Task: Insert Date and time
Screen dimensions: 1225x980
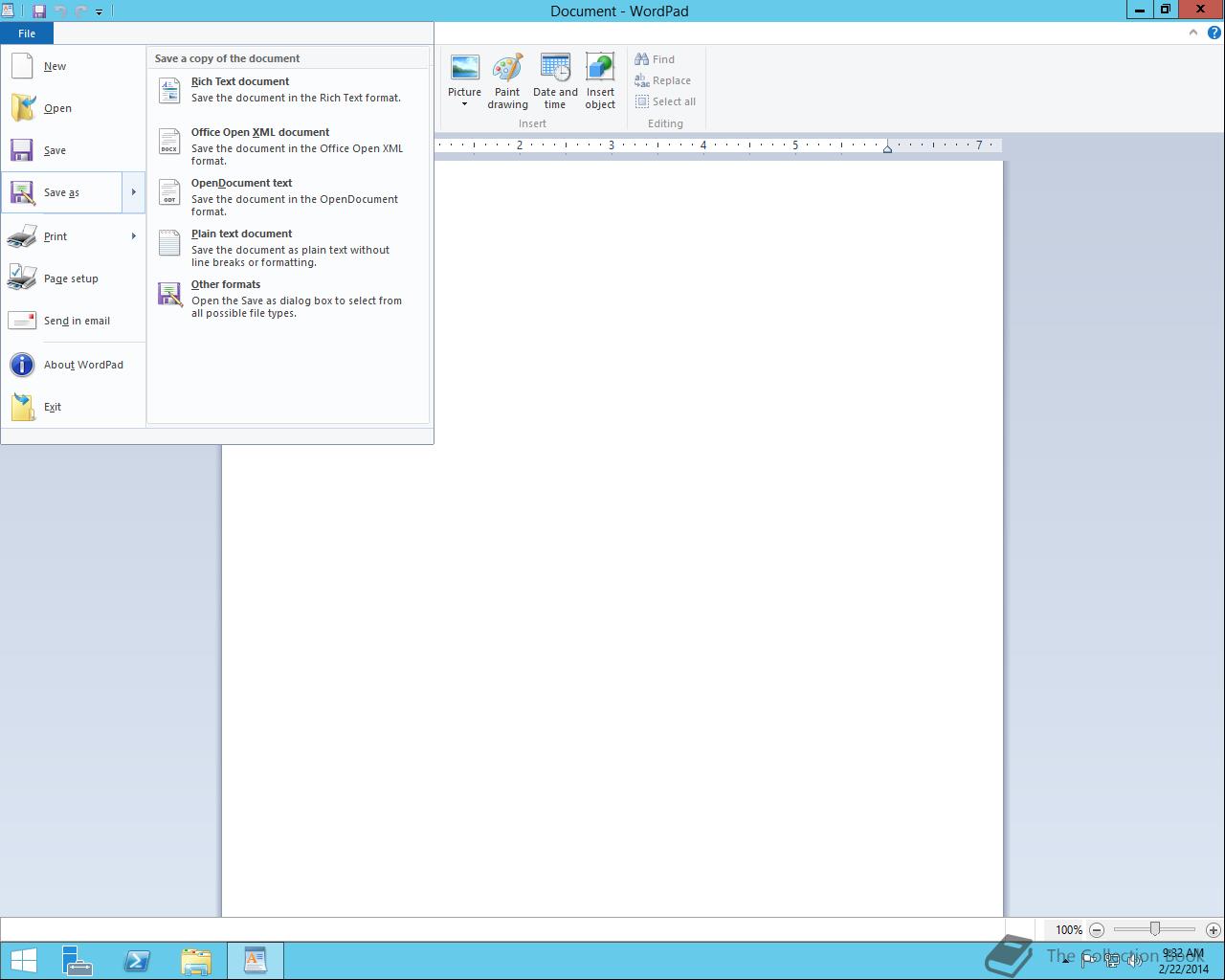Action: click(555, 81)
